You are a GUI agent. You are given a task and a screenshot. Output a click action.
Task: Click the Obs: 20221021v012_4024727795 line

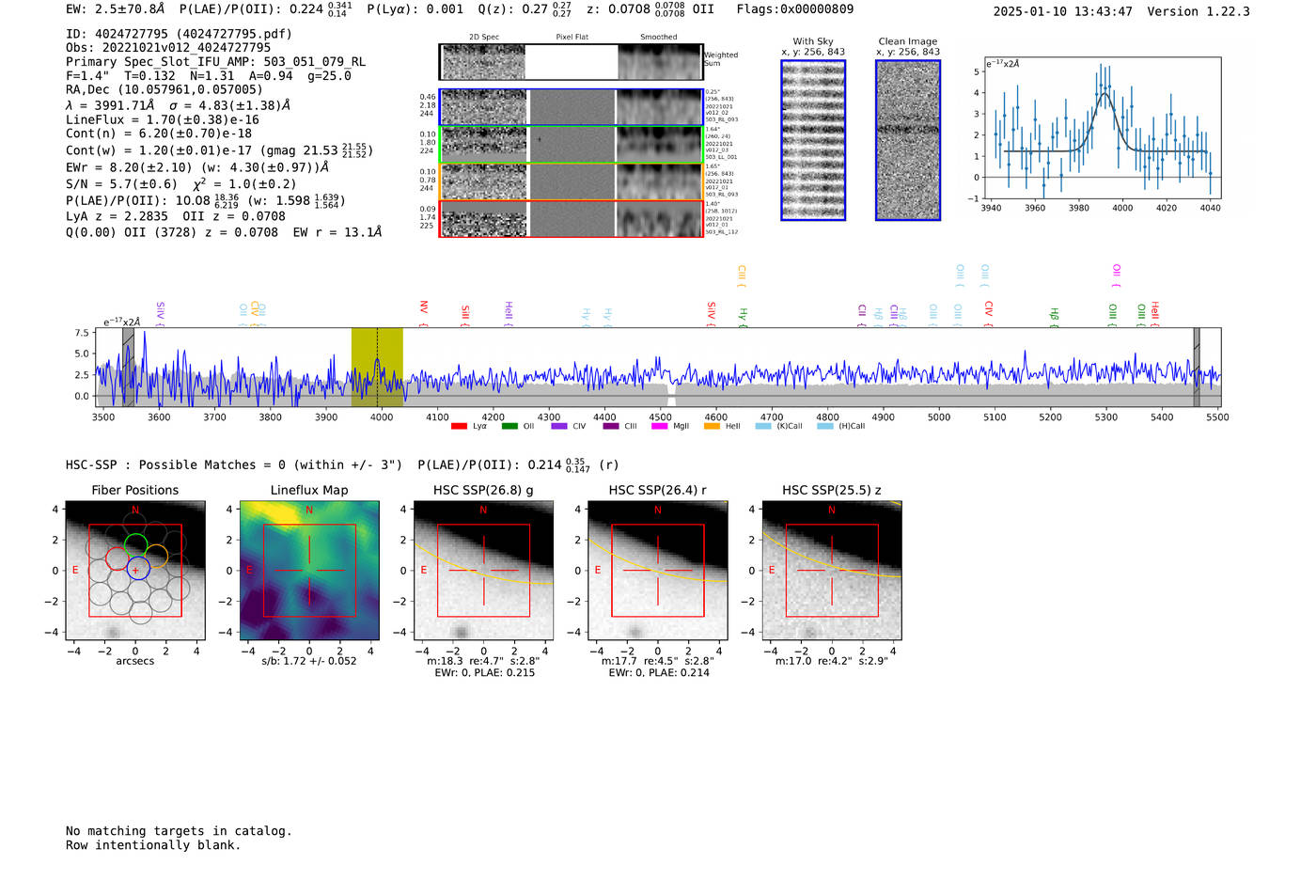tap(168, 48)
